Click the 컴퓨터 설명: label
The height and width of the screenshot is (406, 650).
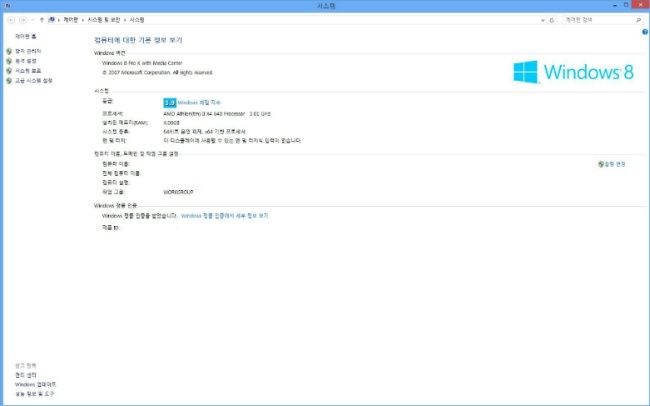coord(116,182)
